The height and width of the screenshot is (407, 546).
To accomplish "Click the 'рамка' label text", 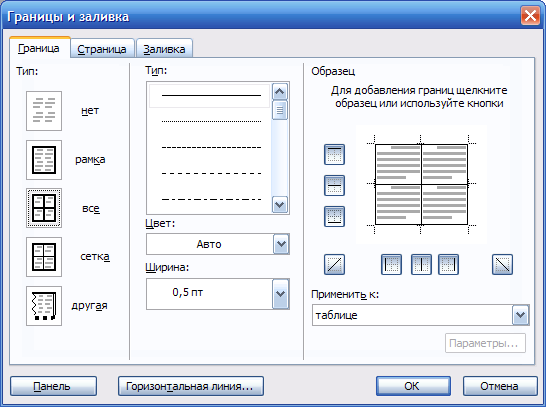I will click(x=90, y=160).
